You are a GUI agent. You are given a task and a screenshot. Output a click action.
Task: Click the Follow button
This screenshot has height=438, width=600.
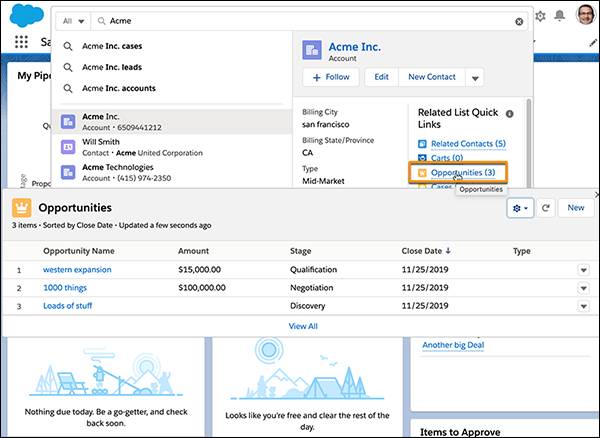click(x=331, y=77)
